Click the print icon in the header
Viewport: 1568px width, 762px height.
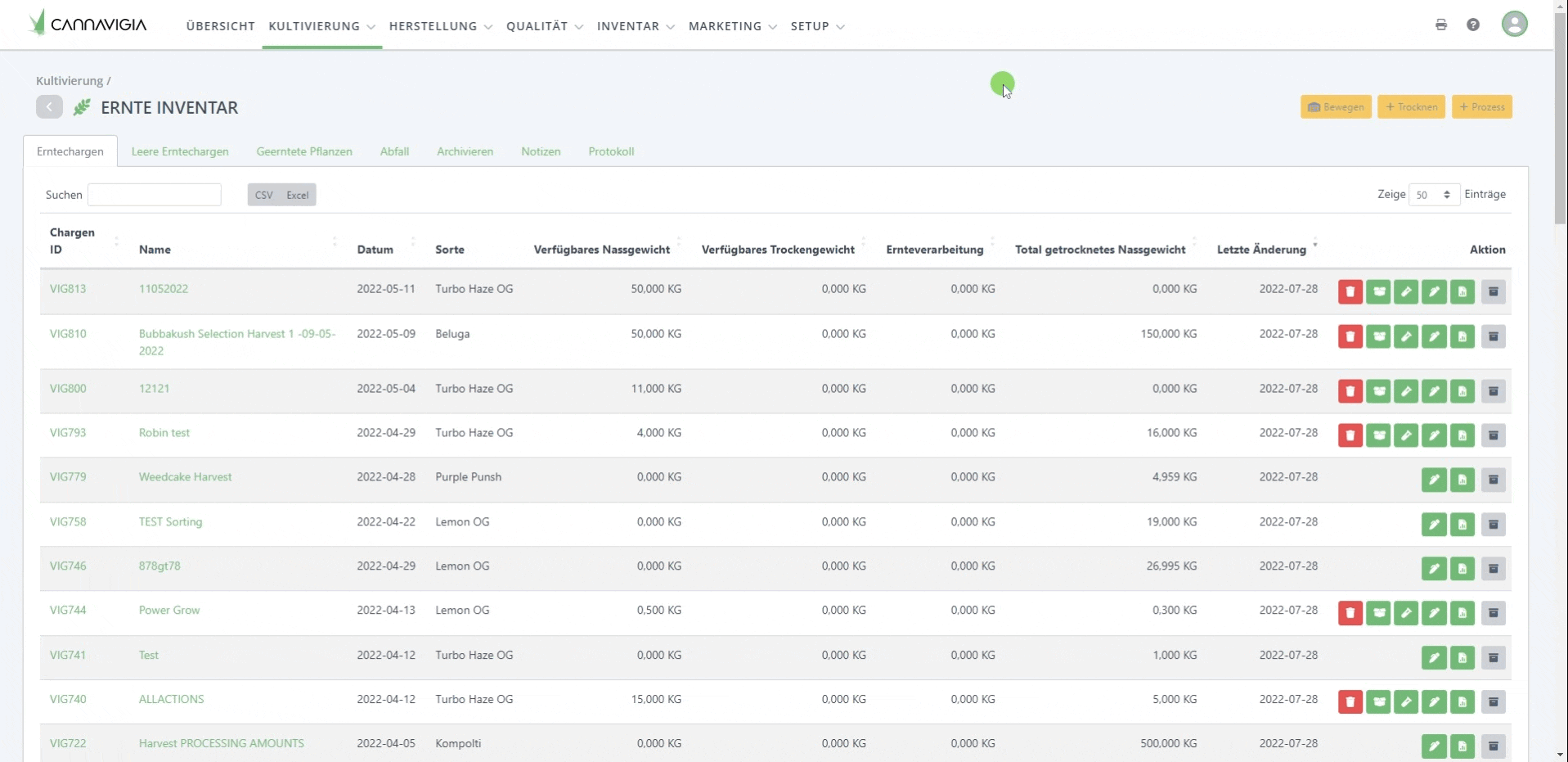1440,25
